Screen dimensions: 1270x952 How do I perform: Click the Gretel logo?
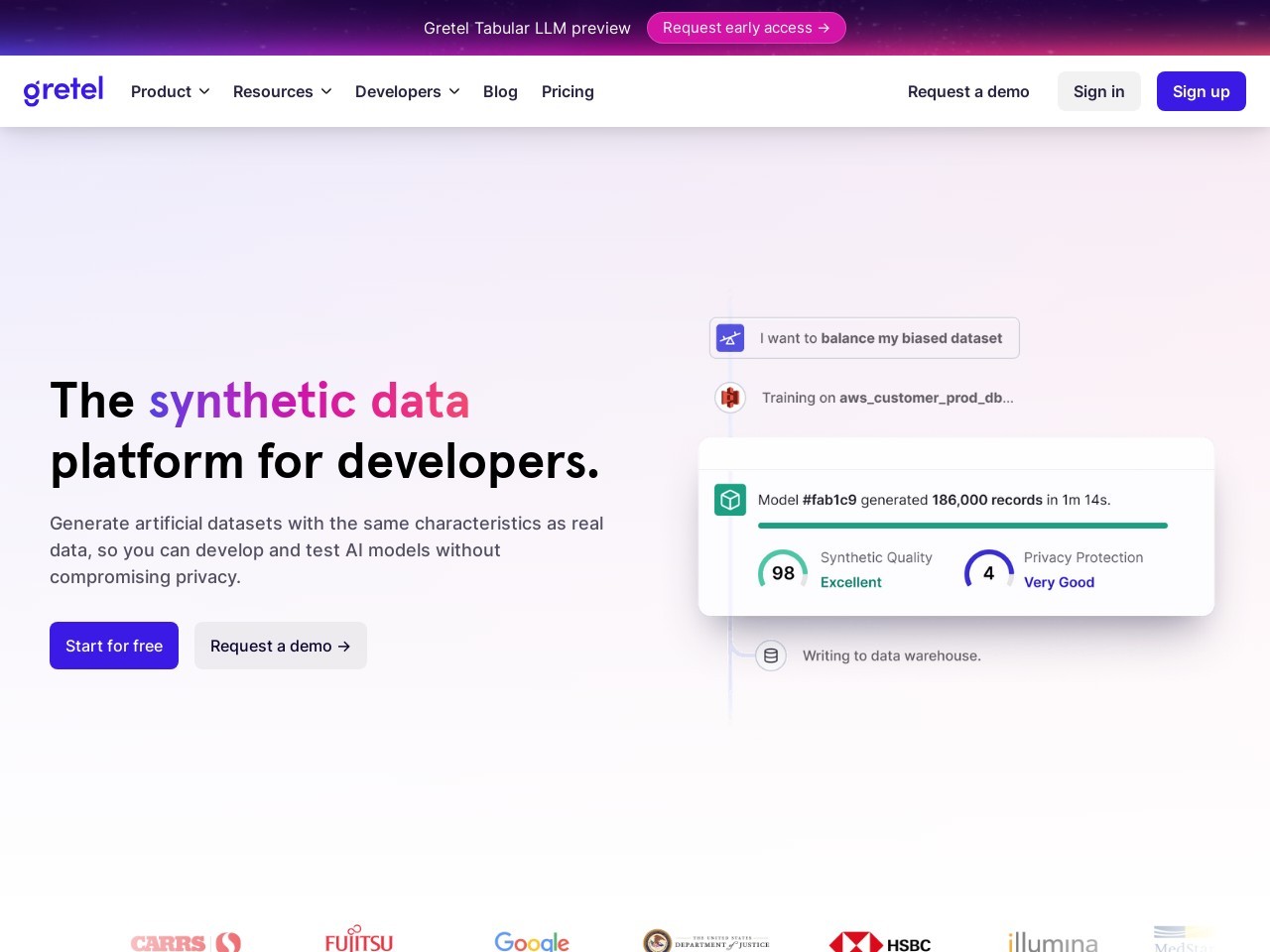63,91
